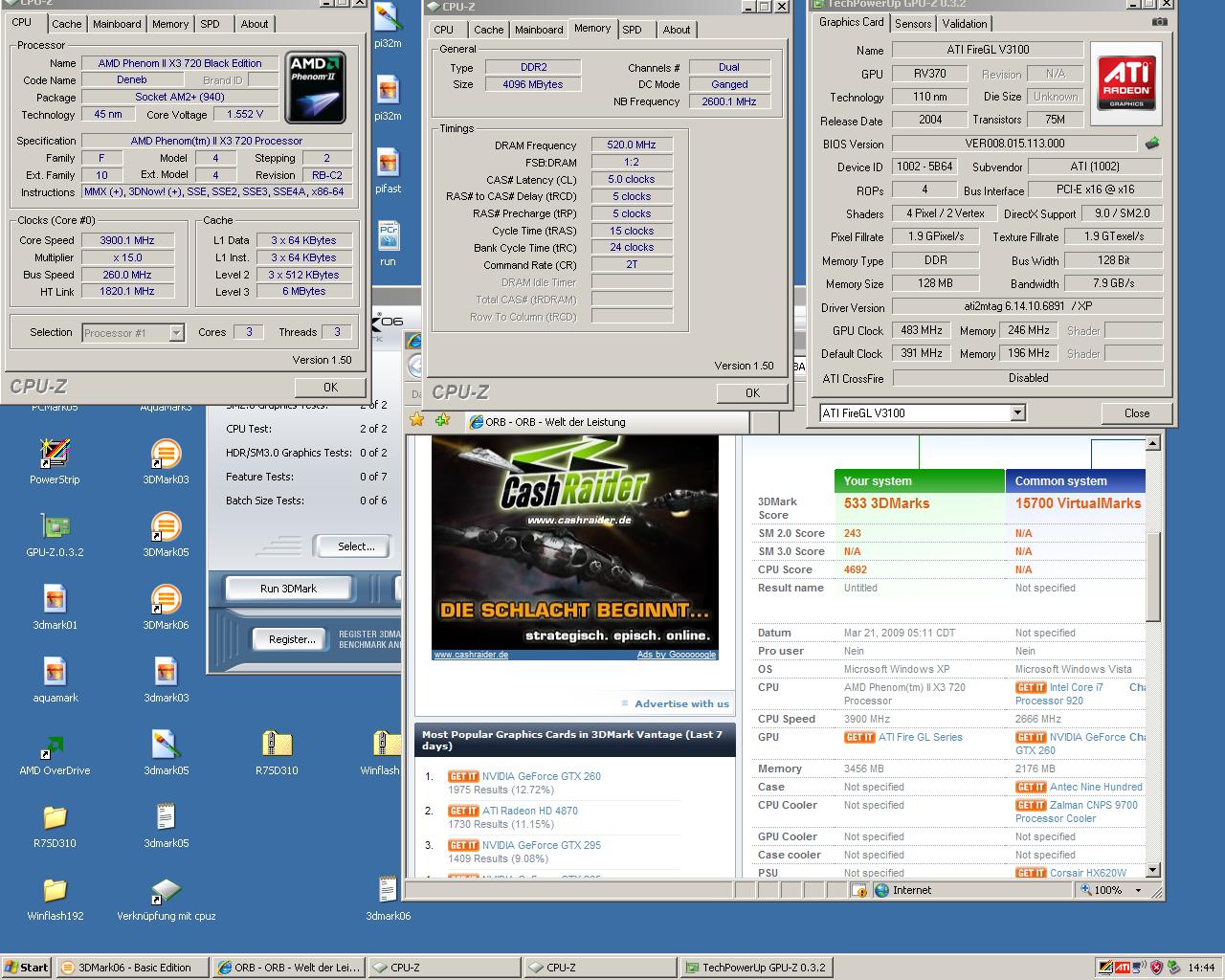Select the Winflash zip archive icon
The image size is (1225, 980).
(386, 744)
